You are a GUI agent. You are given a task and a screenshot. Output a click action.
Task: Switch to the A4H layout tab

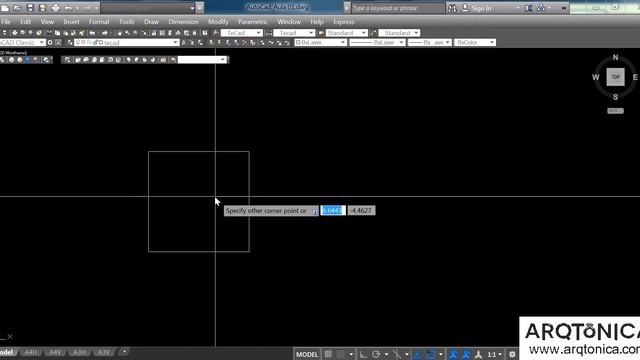point(31,352)
